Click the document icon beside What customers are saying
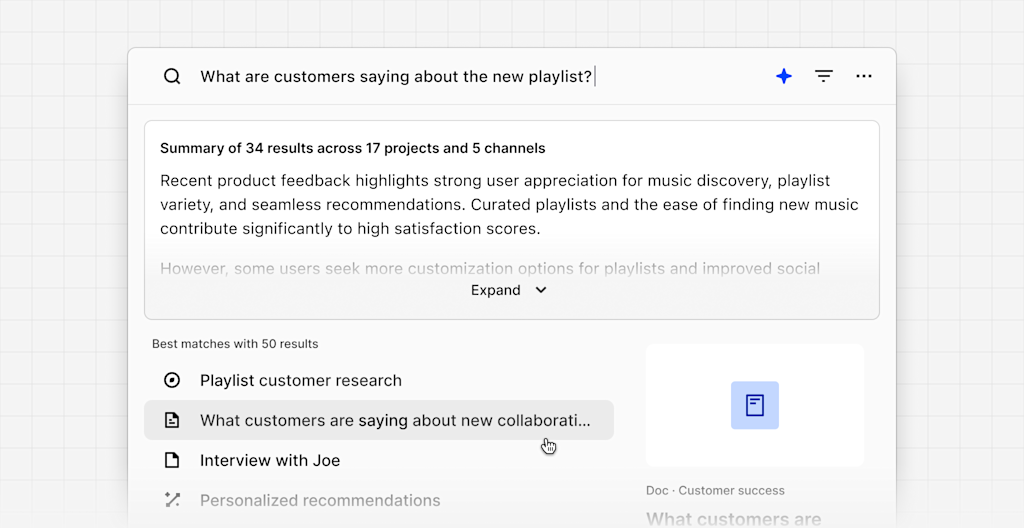 click(x=172, y=420)
